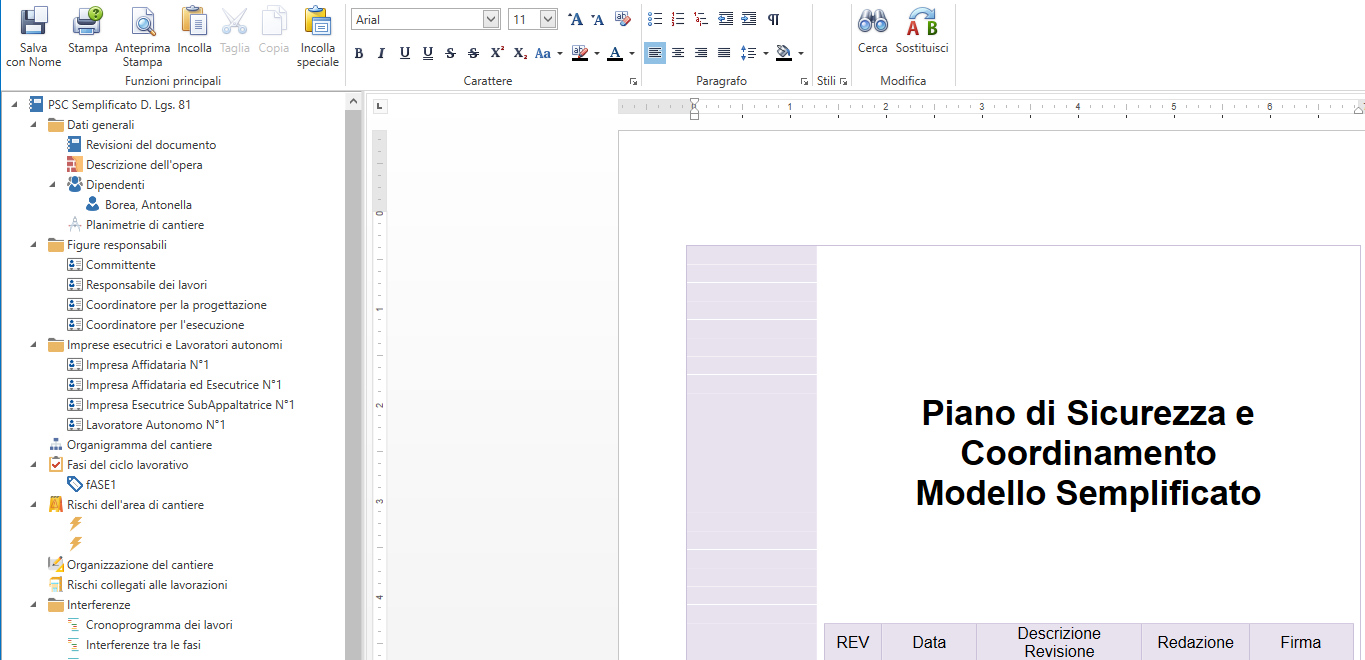Screen dimensions: 1365x660
Task: Collapse Fasi del ciclo lavorativo node
Action: (34, 465)
